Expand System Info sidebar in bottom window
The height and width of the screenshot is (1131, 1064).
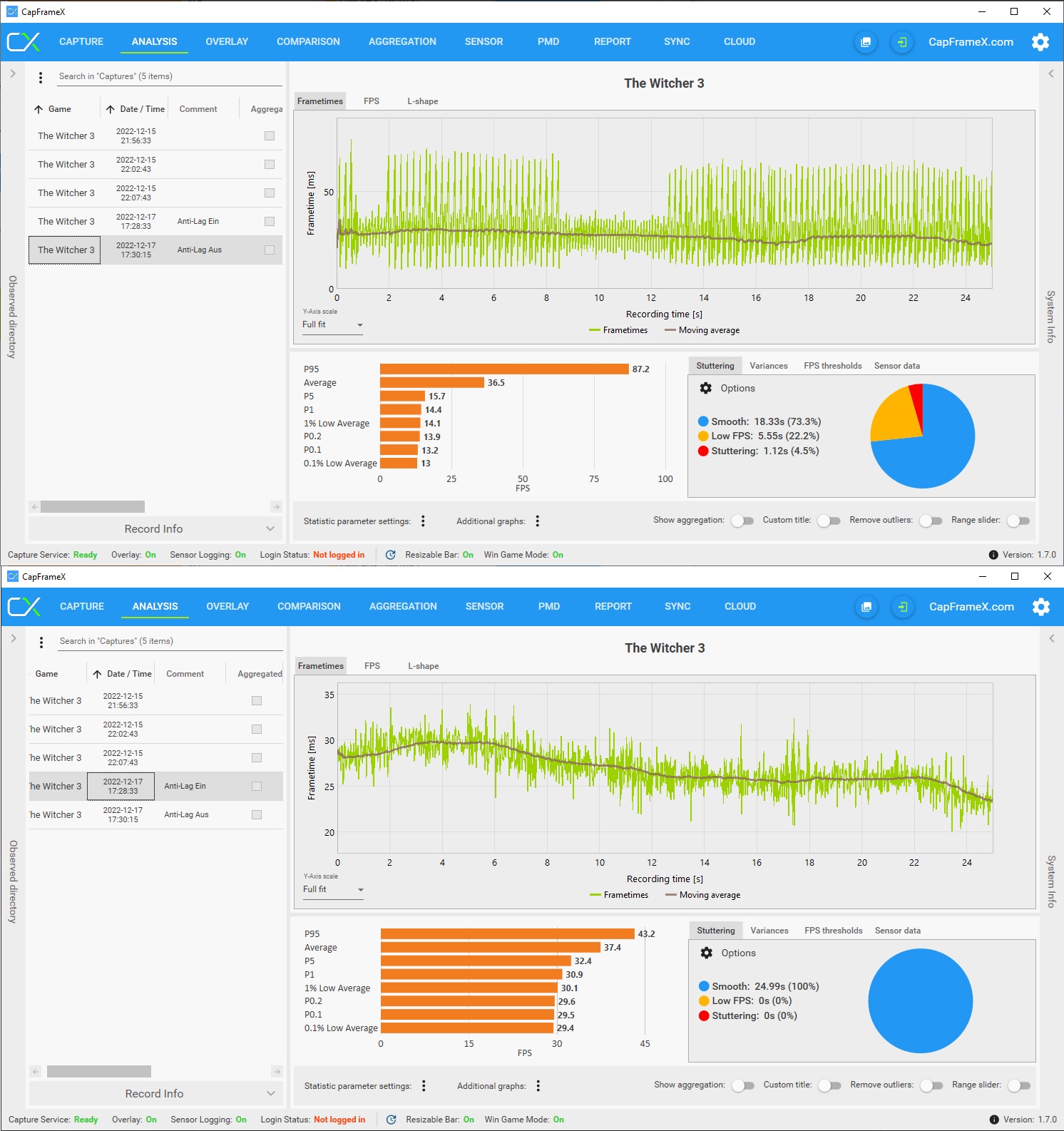click(1051, 638)
